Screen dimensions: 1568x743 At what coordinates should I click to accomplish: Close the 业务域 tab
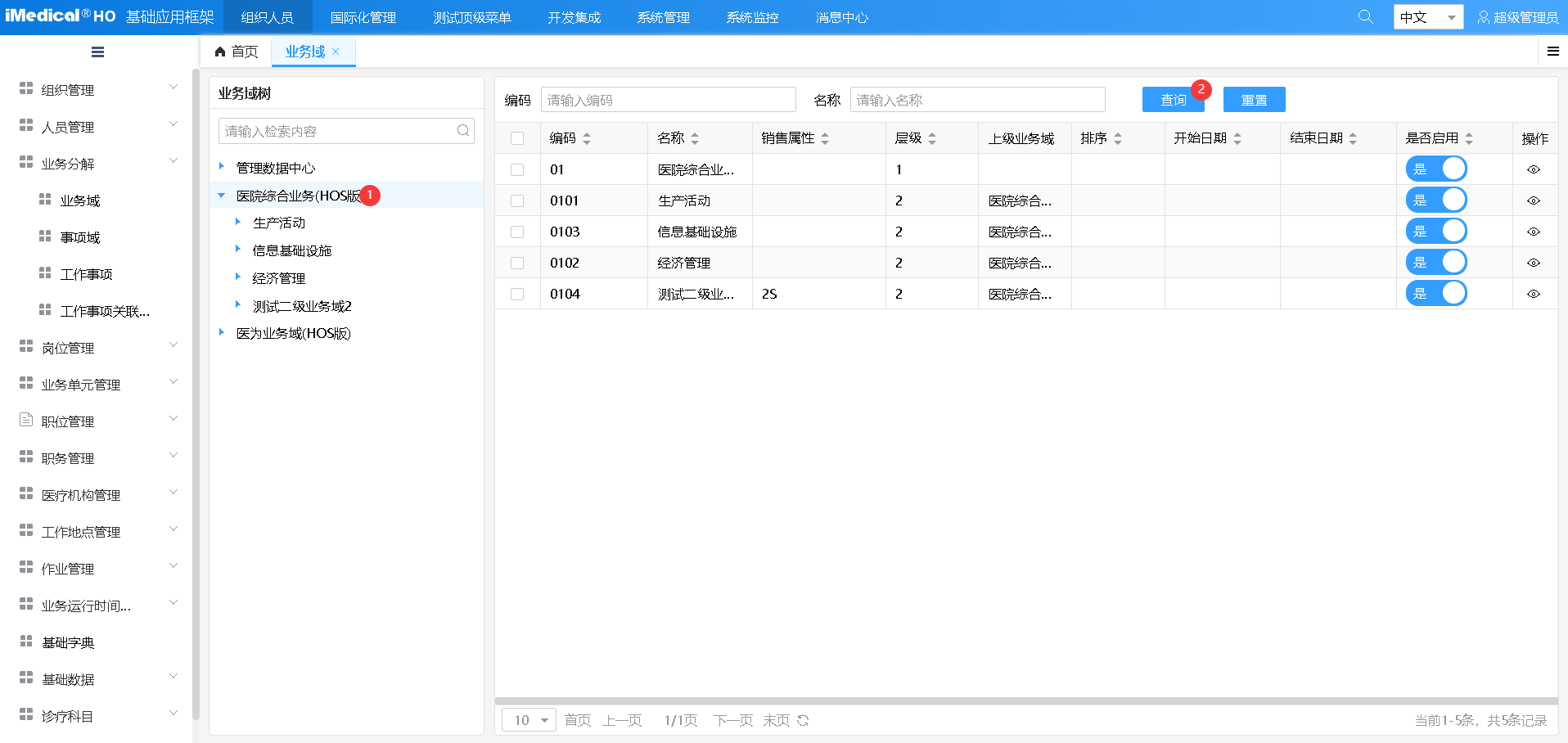coord(336,51)
